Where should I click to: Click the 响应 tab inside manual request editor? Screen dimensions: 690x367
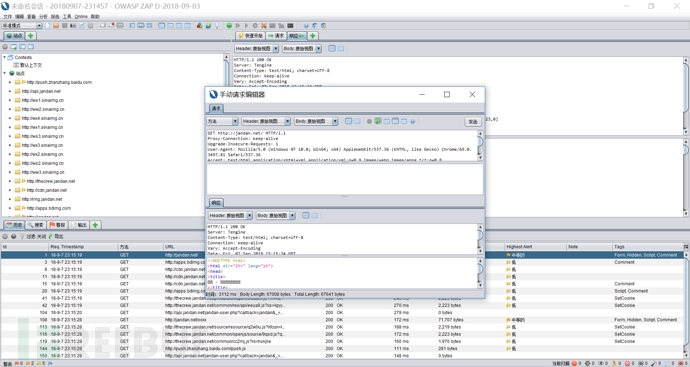tap(216, 202)
